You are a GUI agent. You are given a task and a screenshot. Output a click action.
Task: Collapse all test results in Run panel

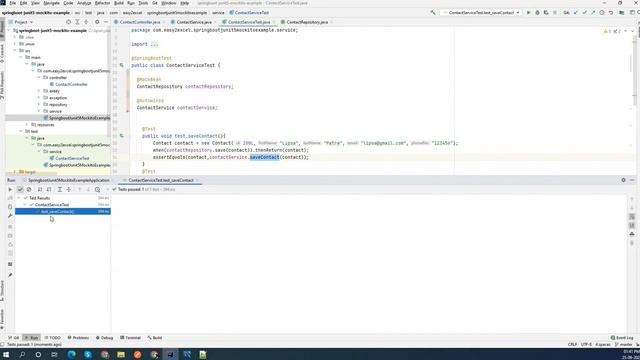69,189
